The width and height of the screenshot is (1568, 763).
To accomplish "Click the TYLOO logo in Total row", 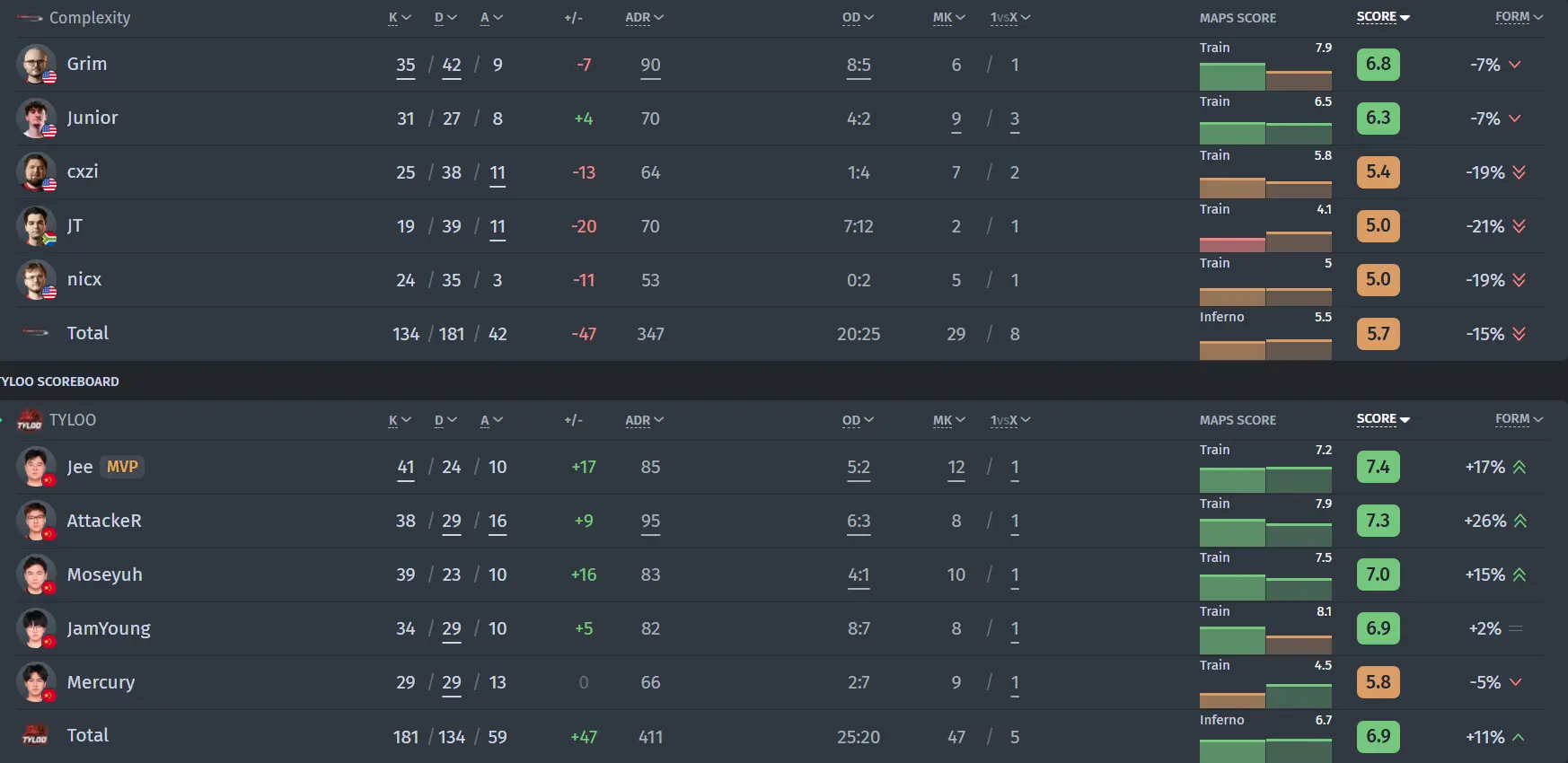I will click(x=35, y=736).
